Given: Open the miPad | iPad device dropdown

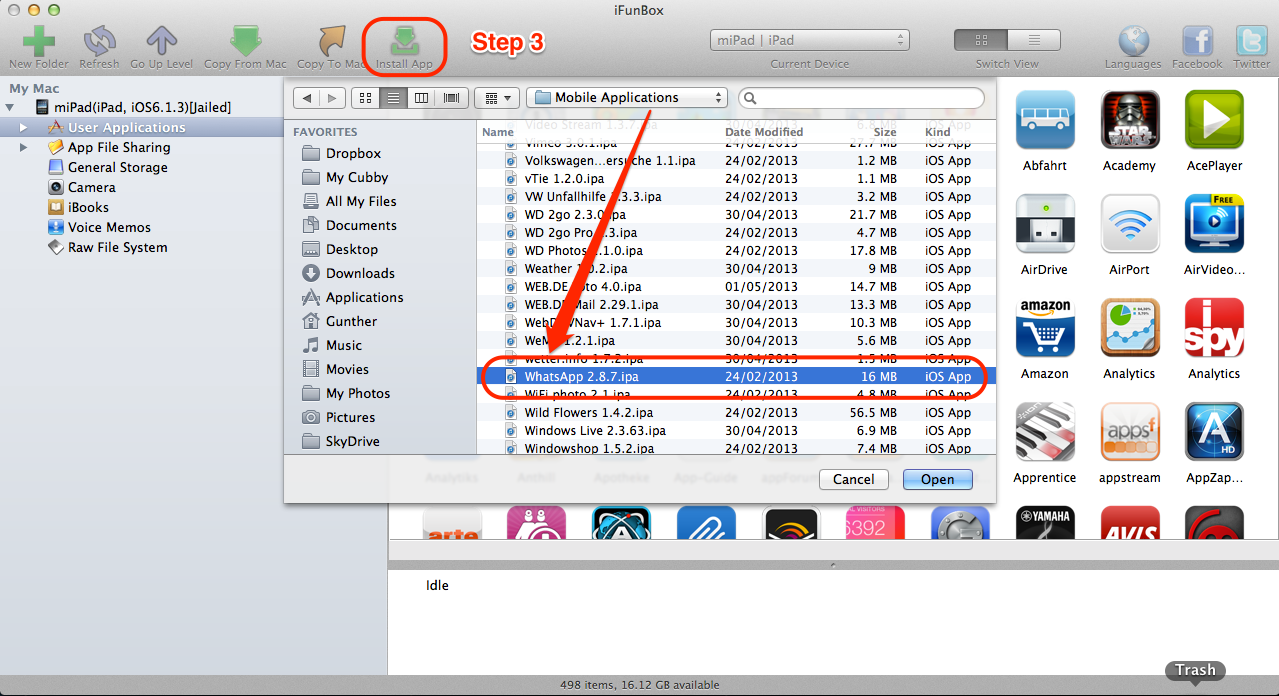Looking at the screenshot, I should click(x=810, y=40).
